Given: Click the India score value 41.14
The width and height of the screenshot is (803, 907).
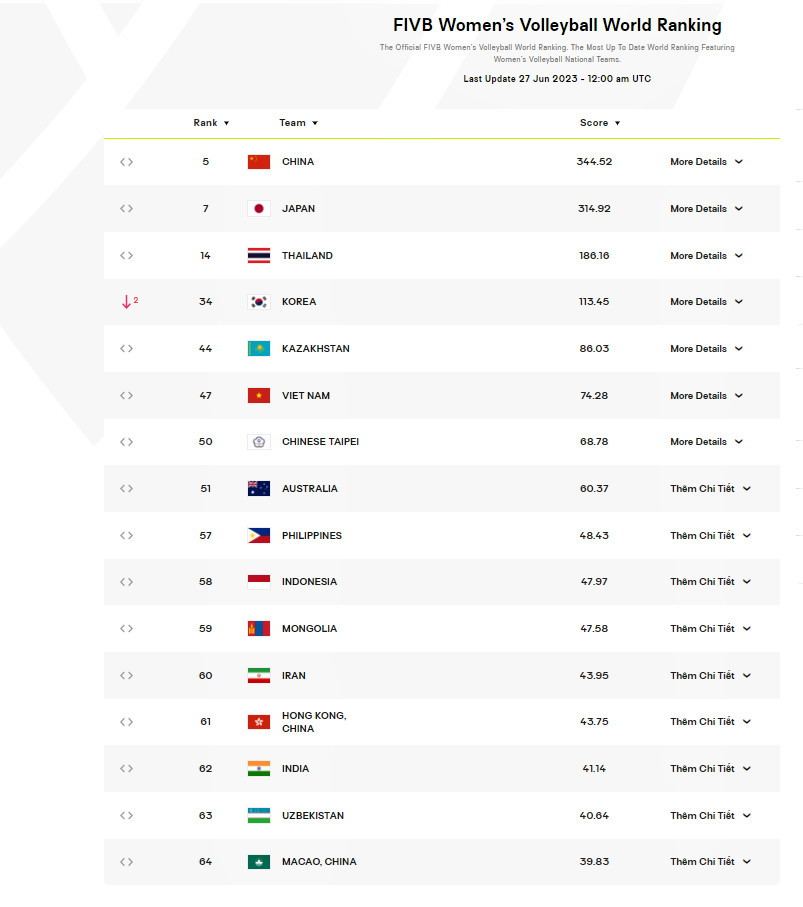Looking at the screenshot, I should 594,769.
